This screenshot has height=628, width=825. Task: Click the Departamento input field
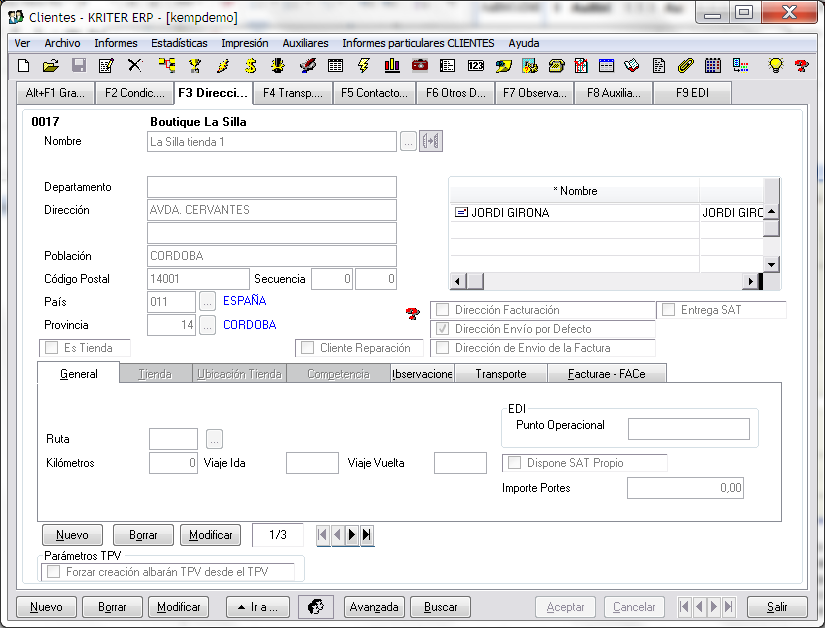point(271,187)
